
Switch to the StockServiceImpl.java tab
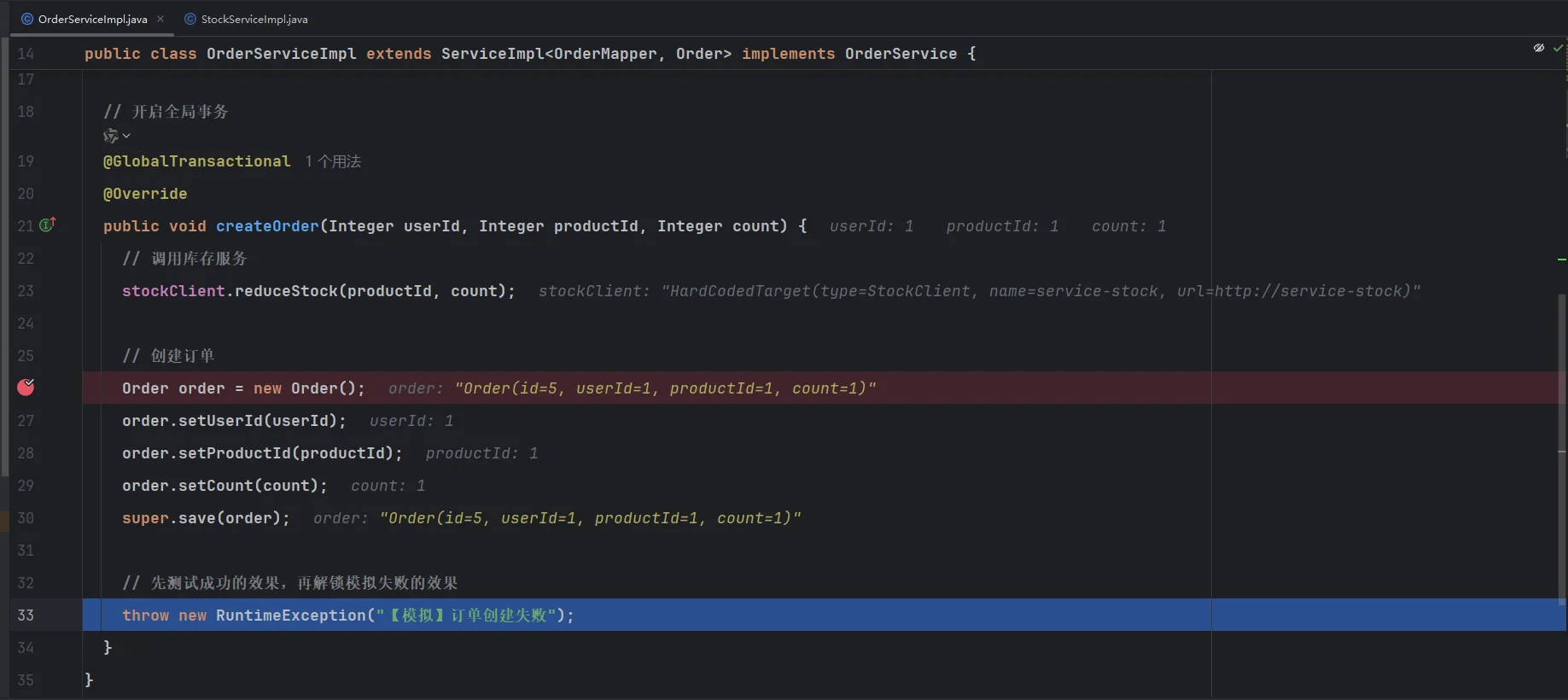(x=246, y=19)
